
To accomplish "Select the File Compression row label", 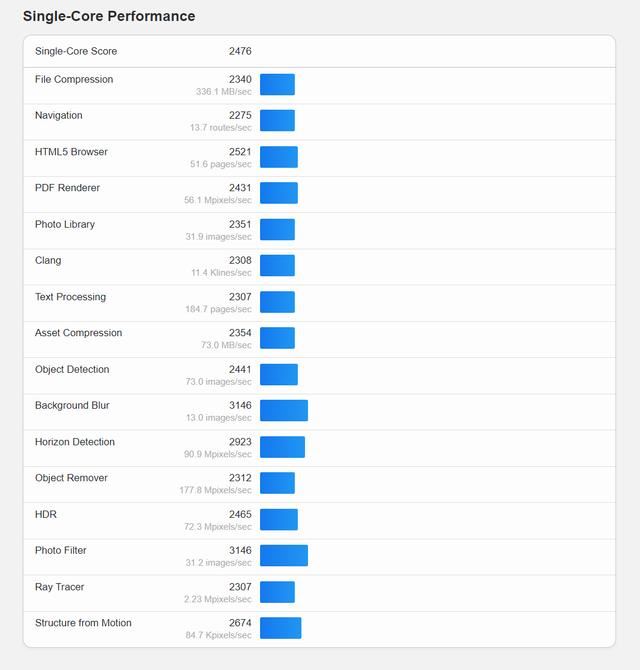I will 74,80.
